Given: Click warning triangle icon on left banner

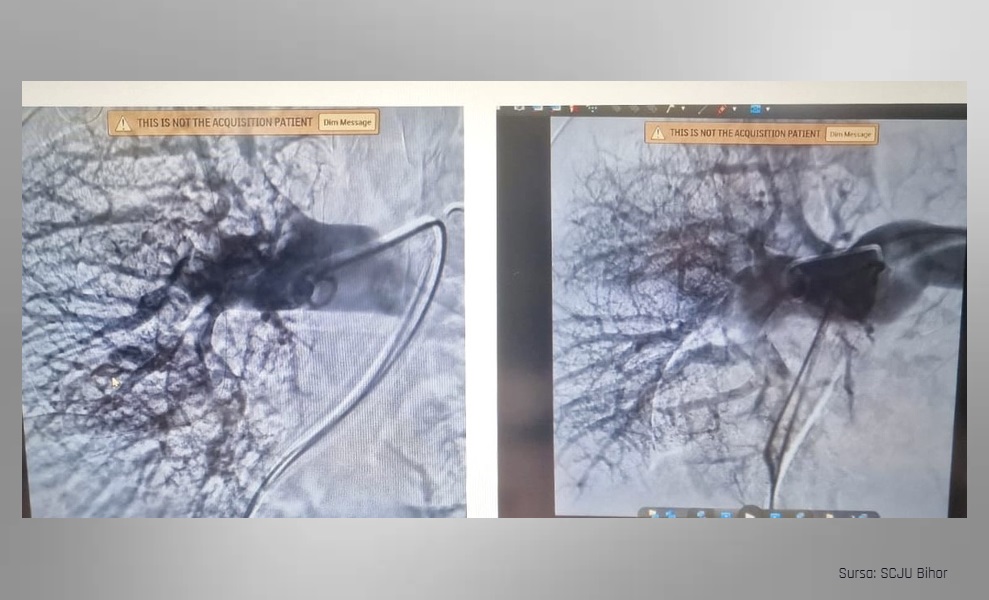Looking at the screenshot, I should tap(123, 124).
